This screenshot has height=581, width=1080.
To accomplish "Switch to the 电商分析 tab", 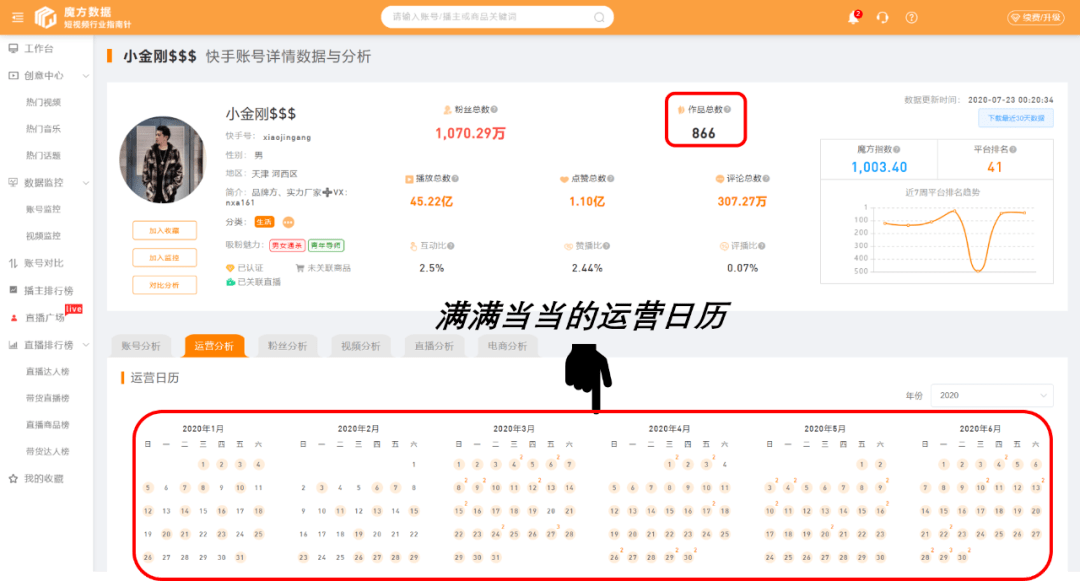I will click(507, 346).
